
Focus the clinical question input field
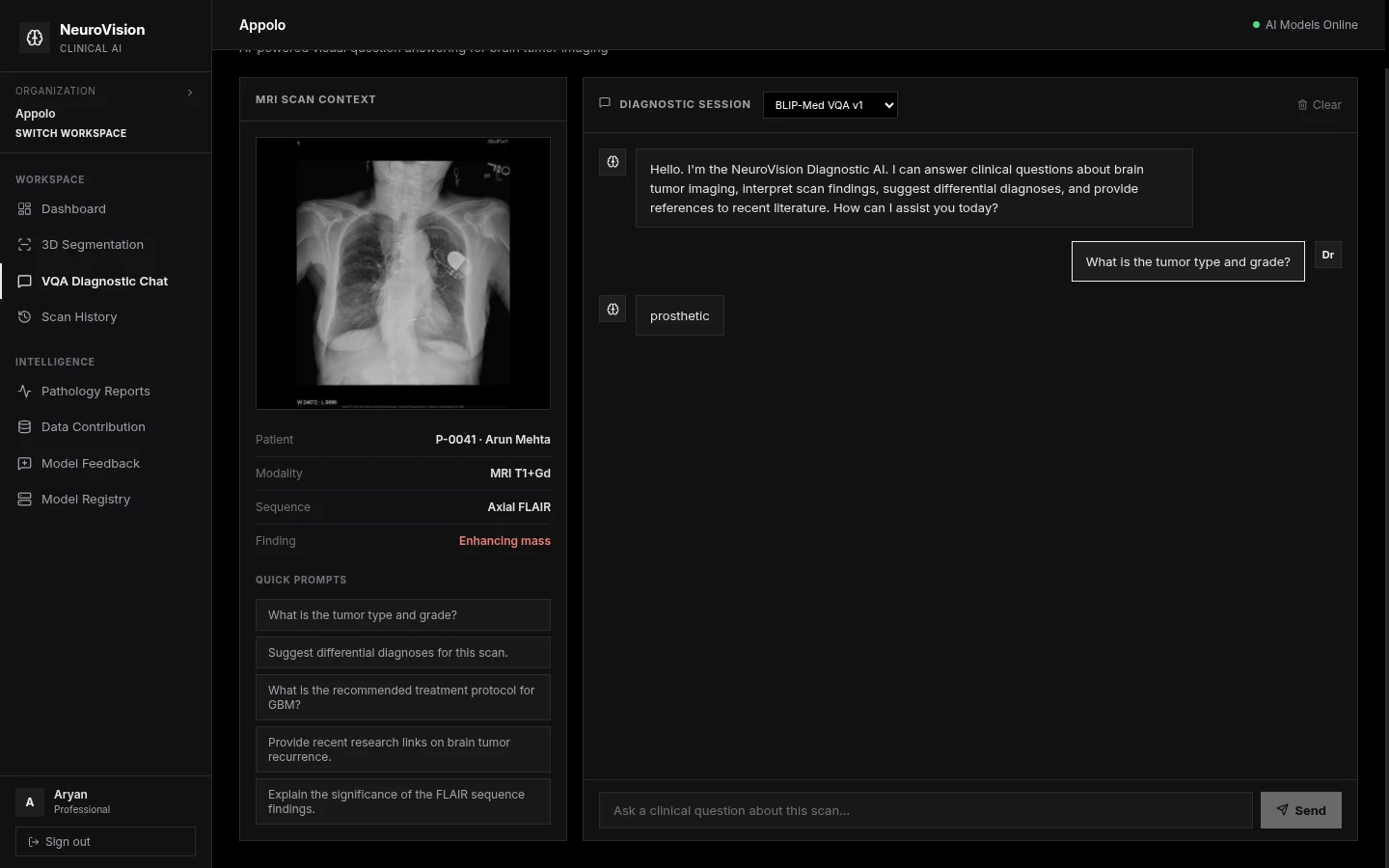click(926, 810)
